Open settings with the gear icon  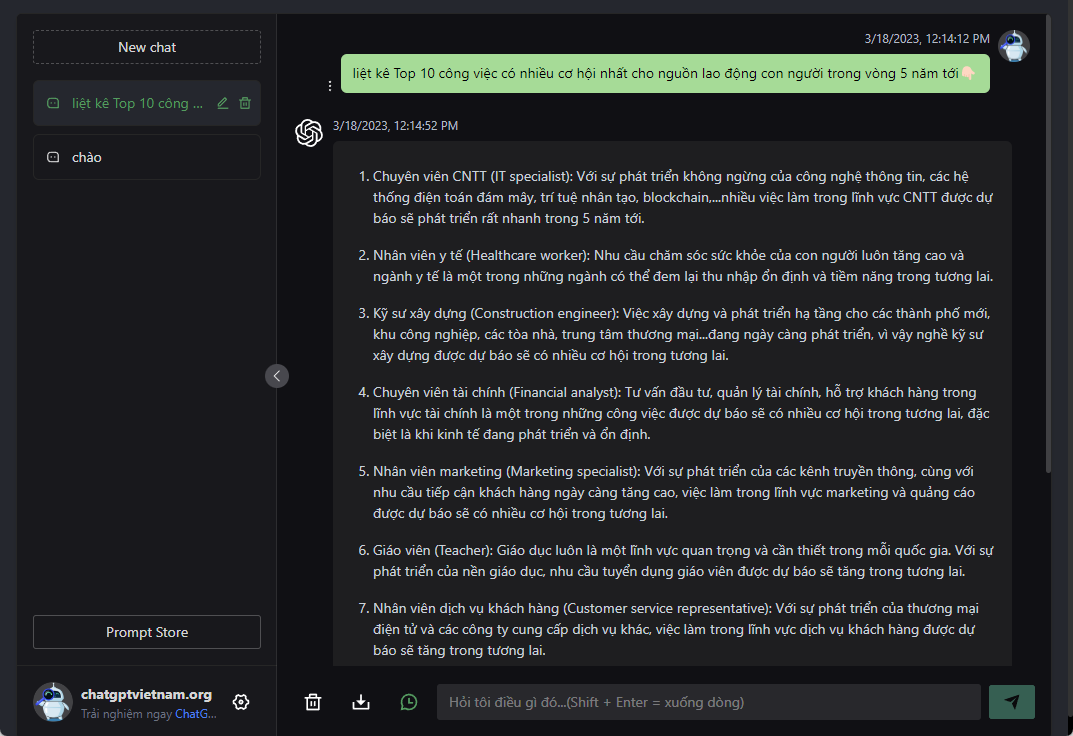tap(241, 702)
